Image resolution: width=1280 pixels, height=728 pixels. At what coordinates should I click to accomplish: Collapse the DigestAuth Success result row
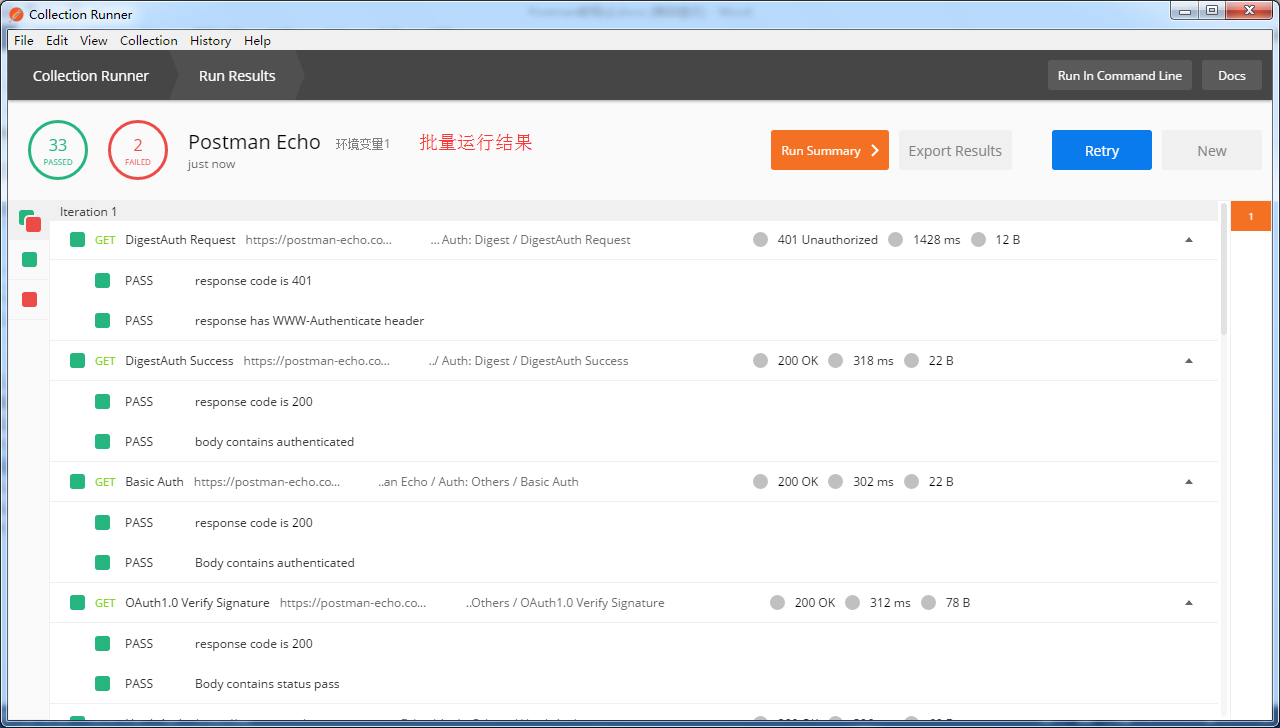click(x=1189, y=361)
